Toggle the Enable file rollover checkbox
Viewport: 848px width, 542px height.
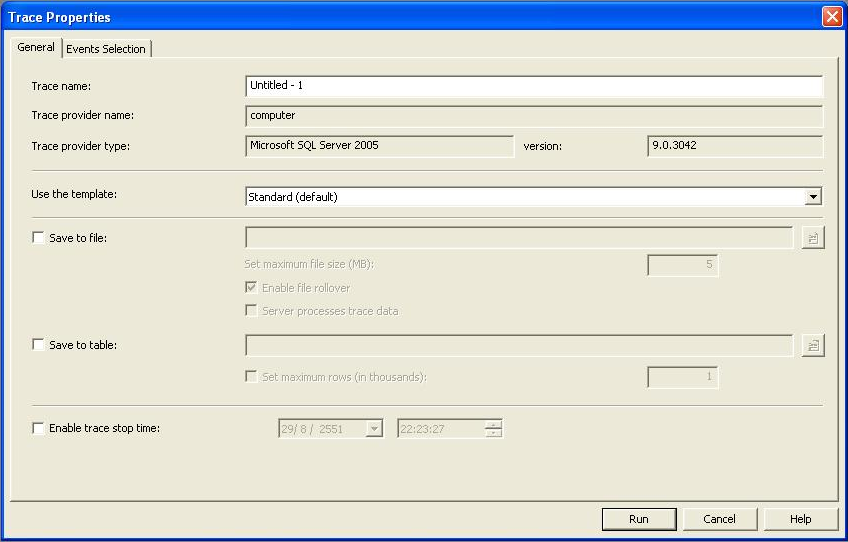click(251, 288)
